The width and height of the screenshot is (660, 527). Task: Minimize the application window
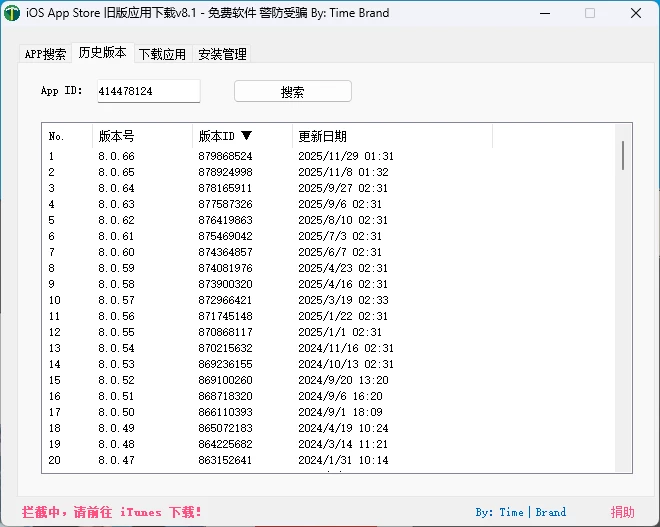[545, 13]
